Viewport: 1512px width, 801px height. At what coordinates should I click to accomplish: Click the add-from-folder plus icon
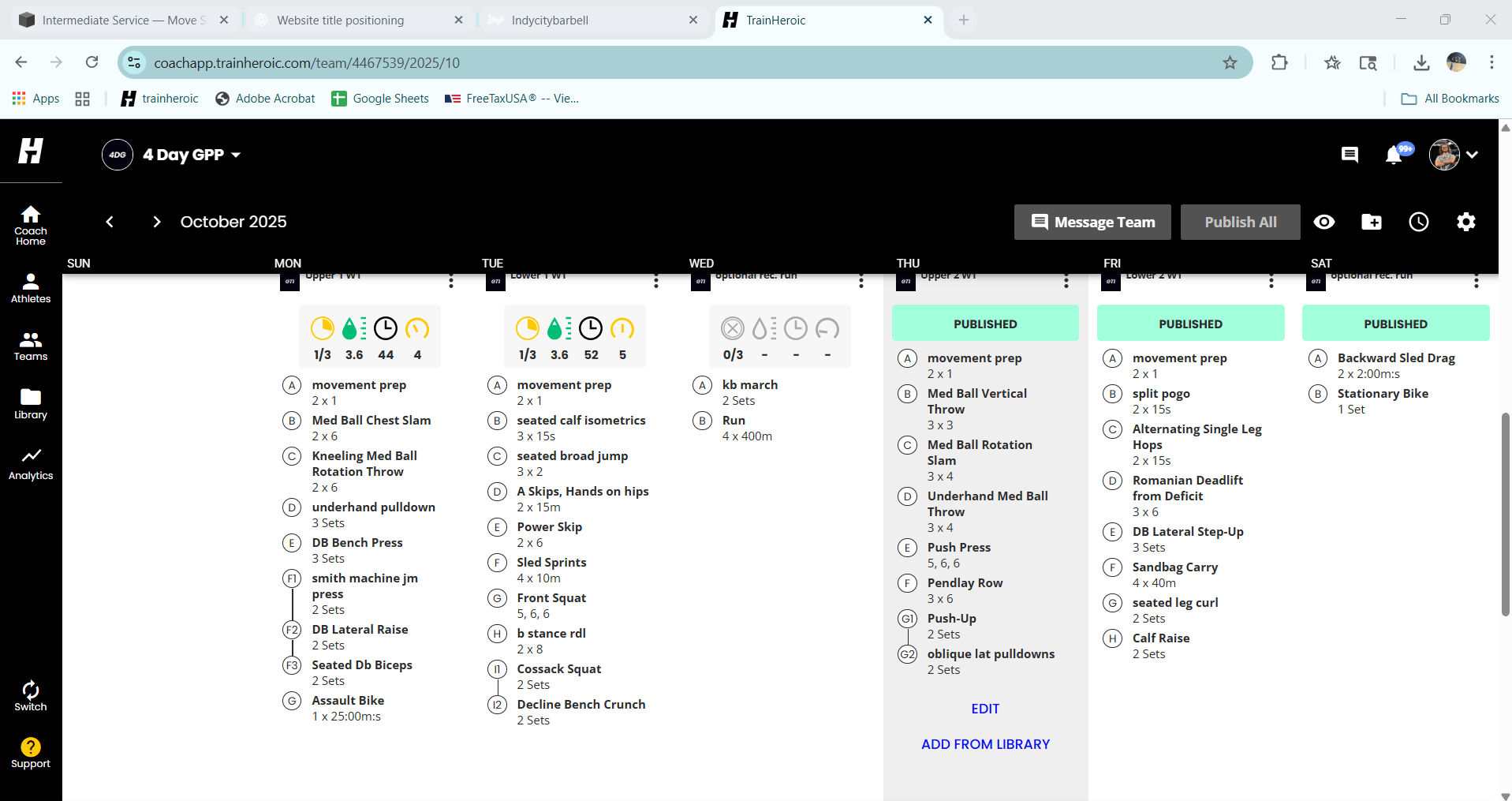click(x=1372, y=222)
